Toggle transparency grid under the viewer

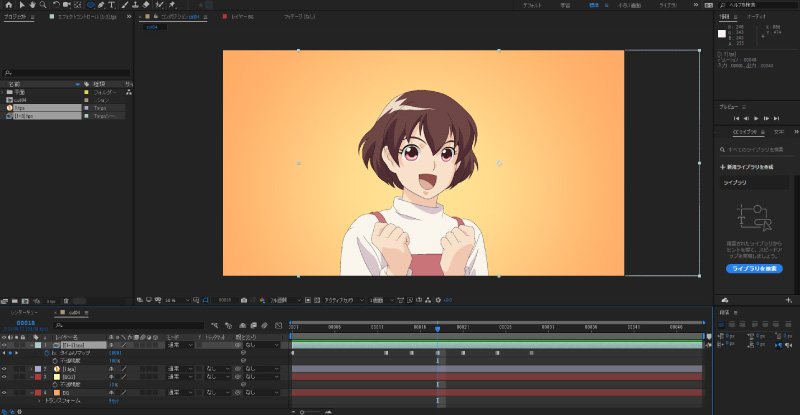pos(317,300)
